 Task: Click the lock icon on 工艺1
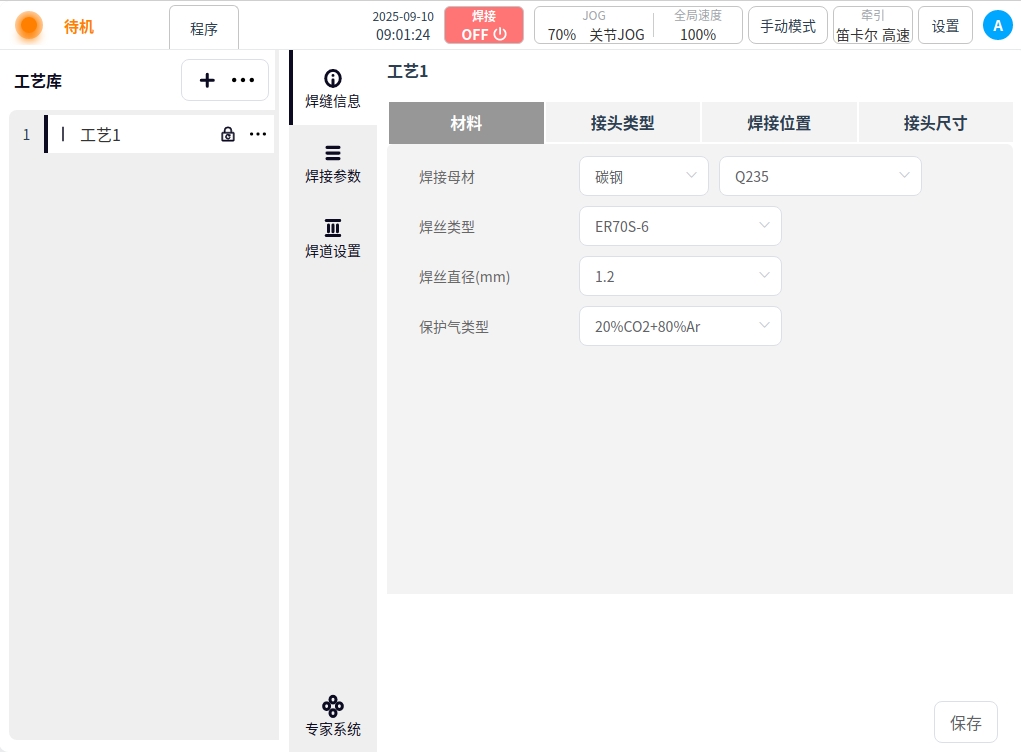point(228,134)
